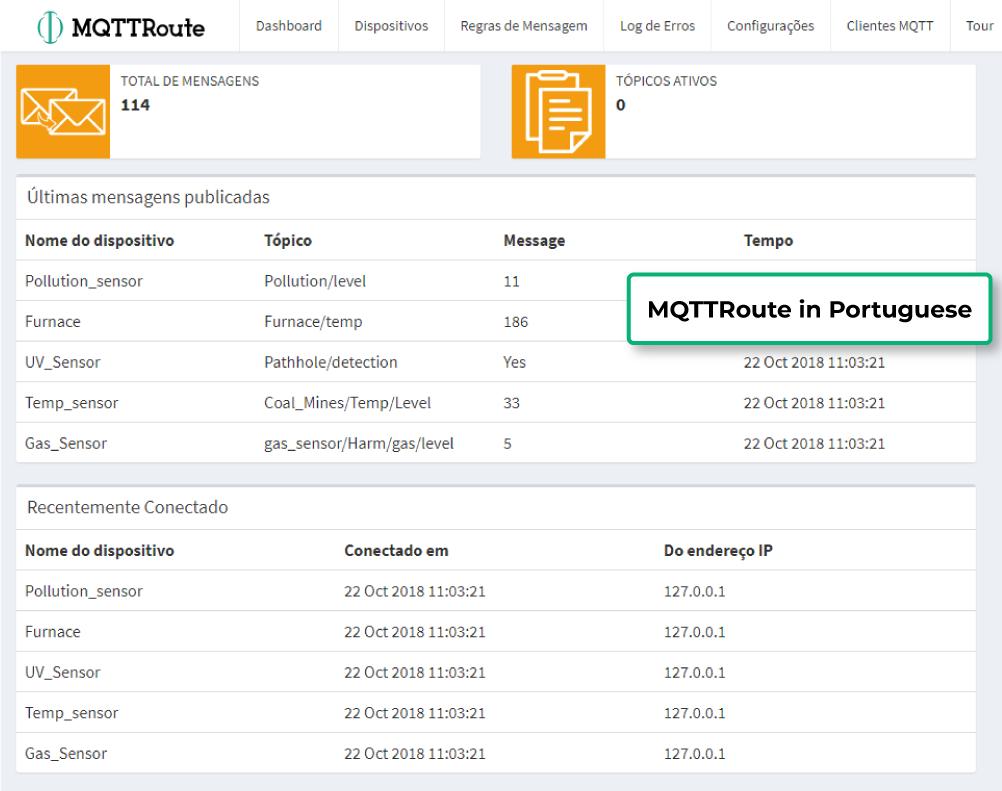The image size is (1002, 791).
Task: Open the Dashboard menu item
Action: (289, 26)
